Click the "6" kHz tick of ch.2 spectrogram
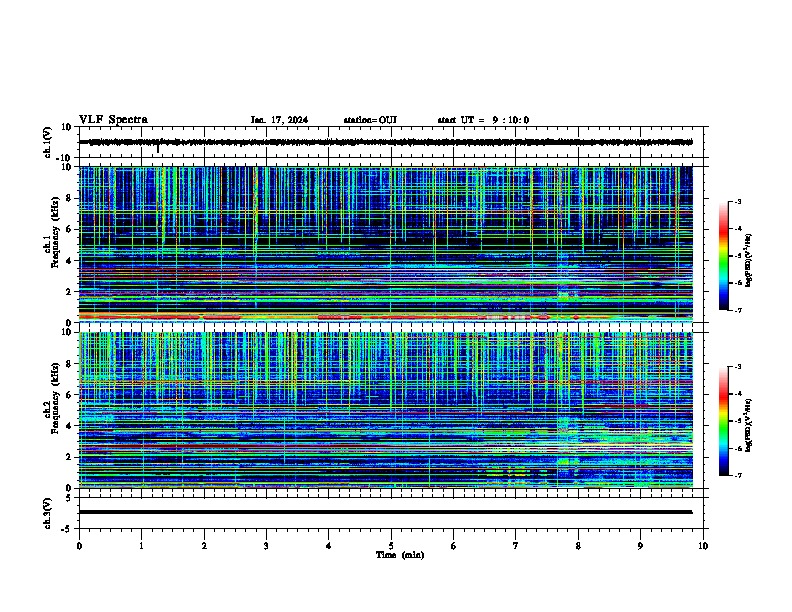The image size is (792, 612). click(69, 395)
